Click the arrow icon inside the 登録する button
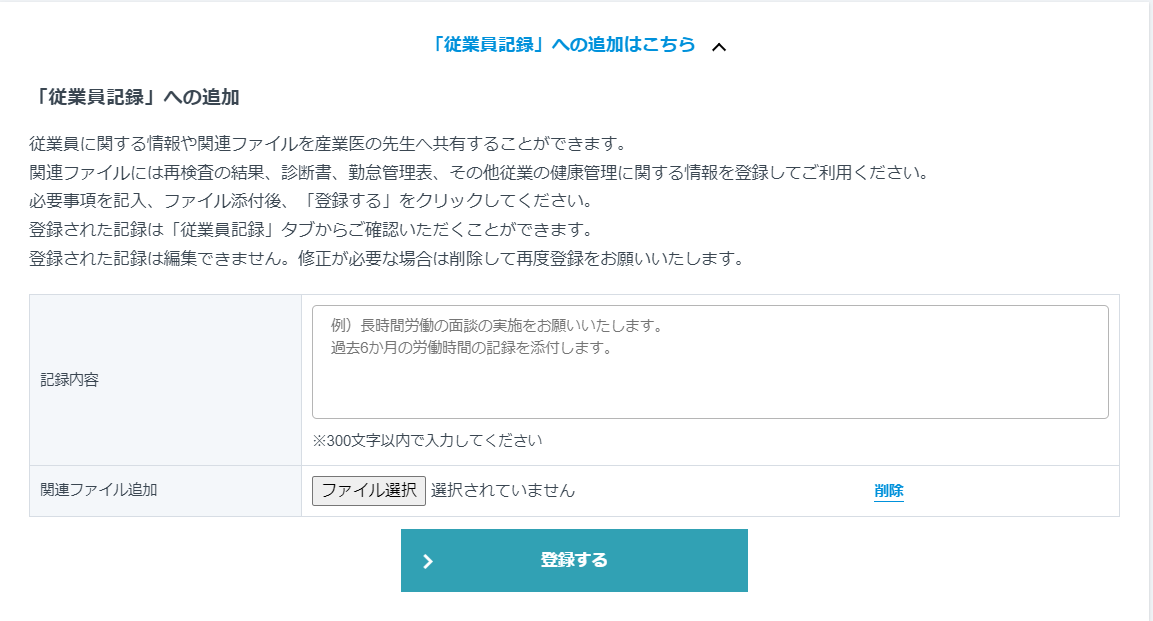The height and width of the screenshot is (621, 1153). tap(429, 561)
